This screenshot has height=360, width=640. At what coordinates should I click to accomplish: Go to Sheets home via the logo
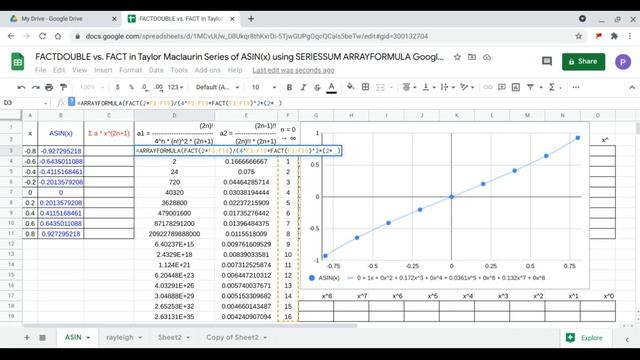coord(18,62)
